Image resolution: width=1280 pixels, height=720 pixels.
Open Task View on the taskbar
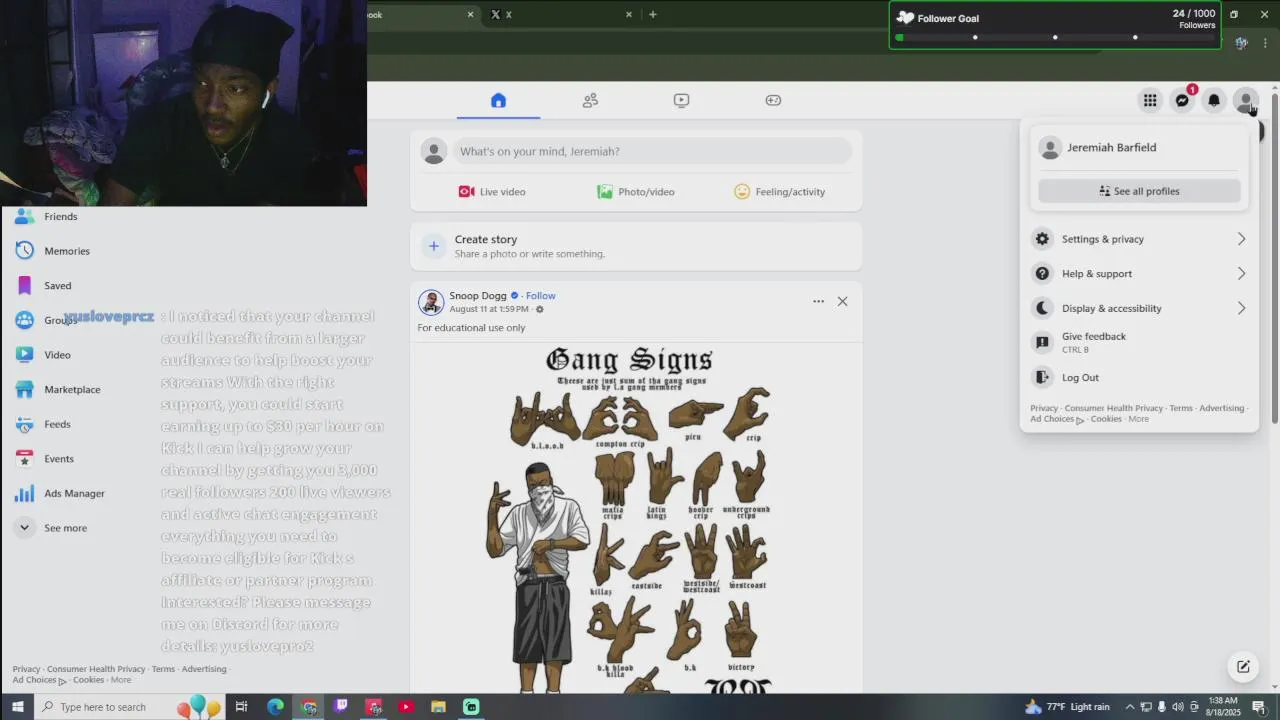click(241, 707)
